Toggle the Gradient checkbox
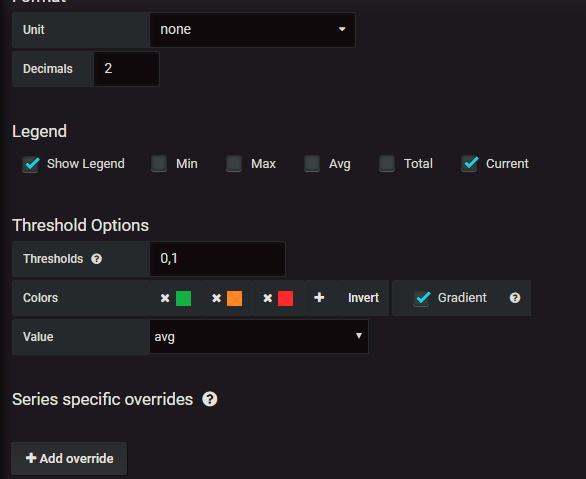This screenshot has width=586, height=479. [x=422, y=298]
